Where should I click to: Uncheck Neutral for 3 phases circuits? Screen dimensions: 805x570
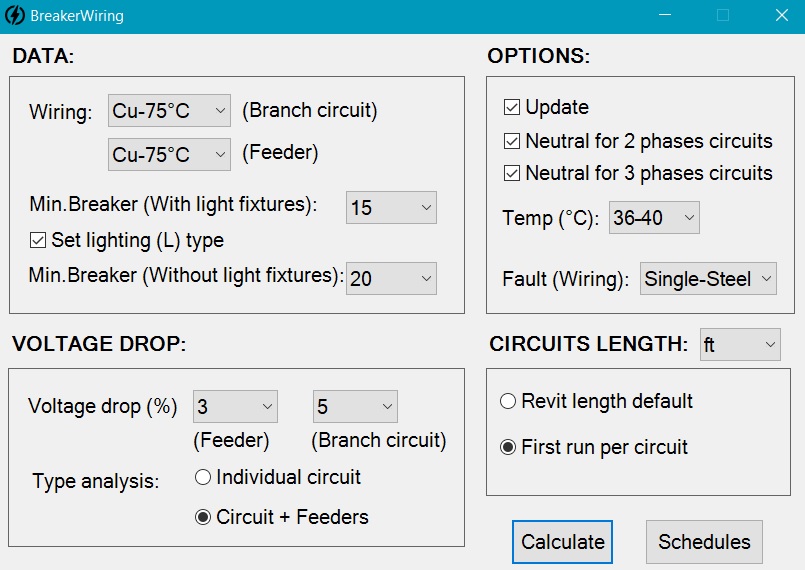(x=512, y=173)
